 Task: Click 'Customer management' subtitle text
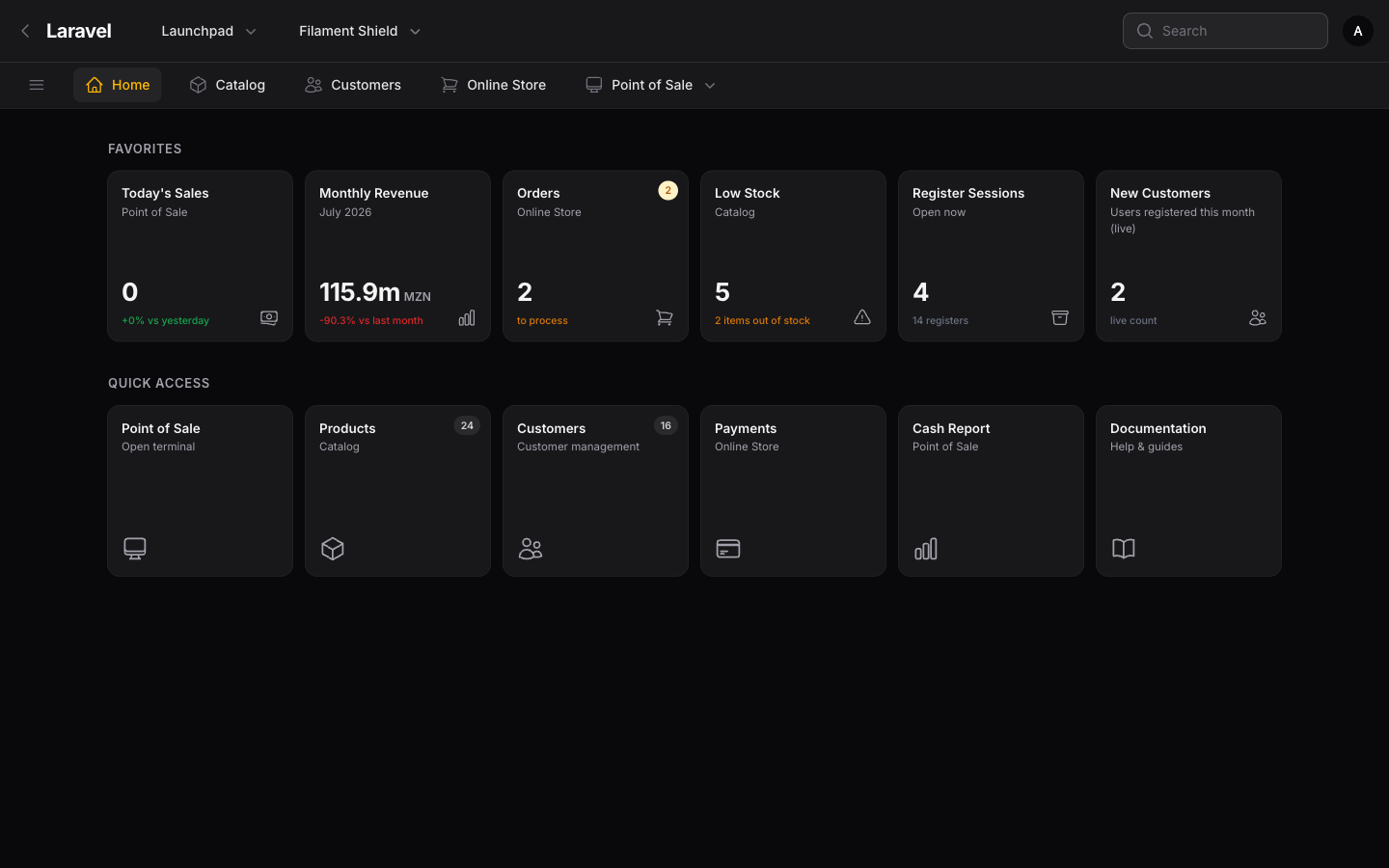[x=578, y=447]
